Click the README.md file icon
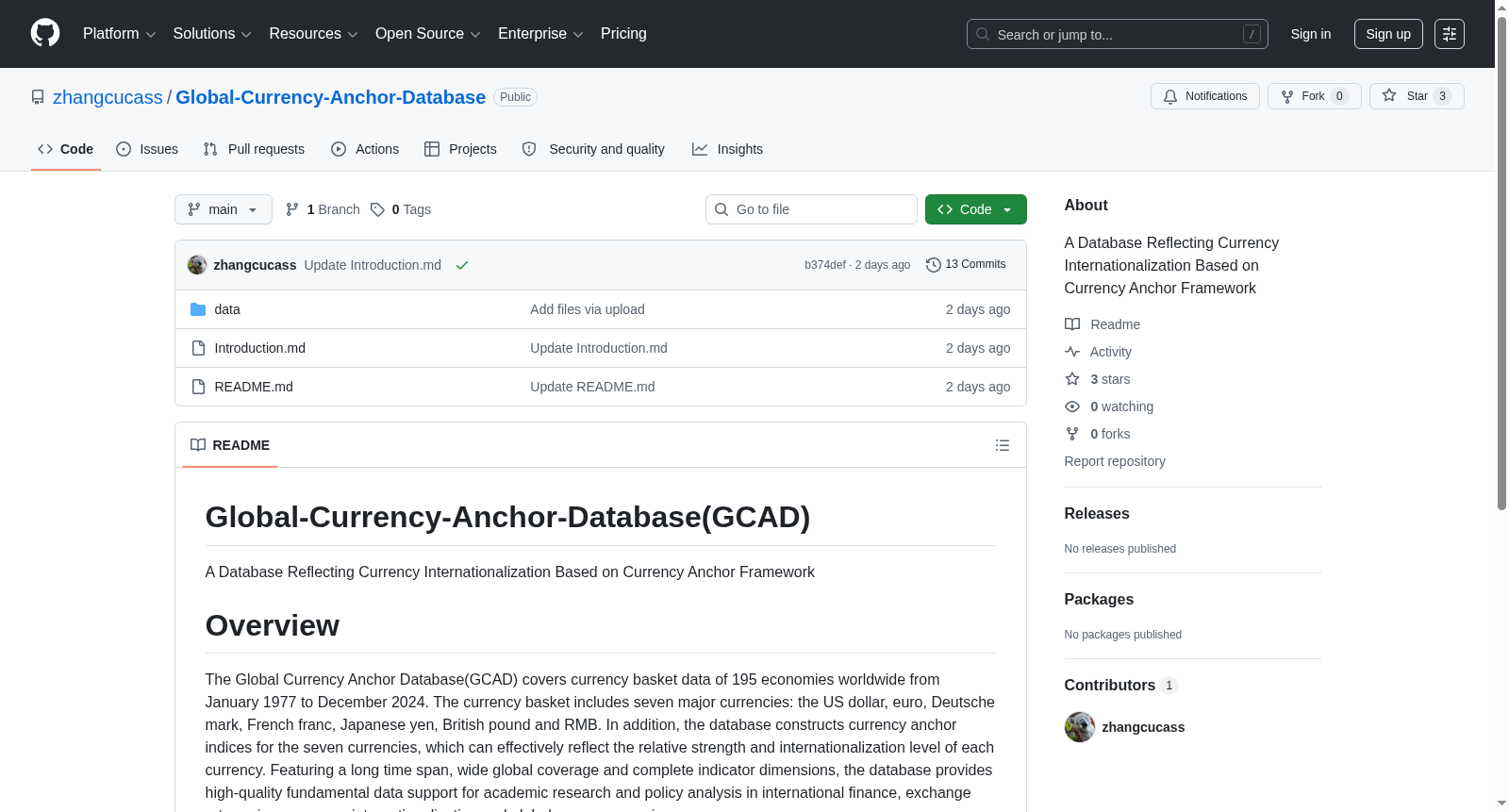This screenshot has width=1509, height=812. (198, 387)
